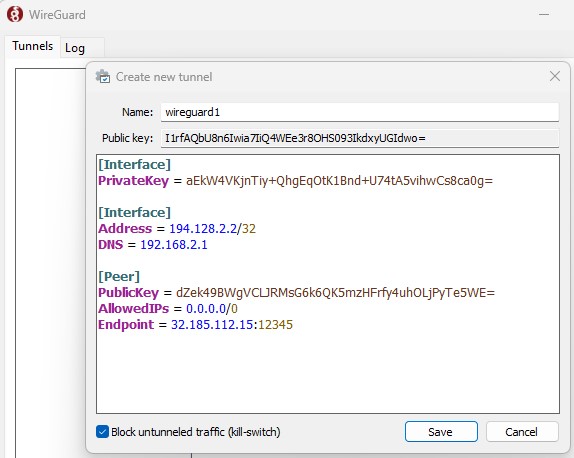
Task: Click the Create new tunnel dialog icon
Action: tap(103, 77)
